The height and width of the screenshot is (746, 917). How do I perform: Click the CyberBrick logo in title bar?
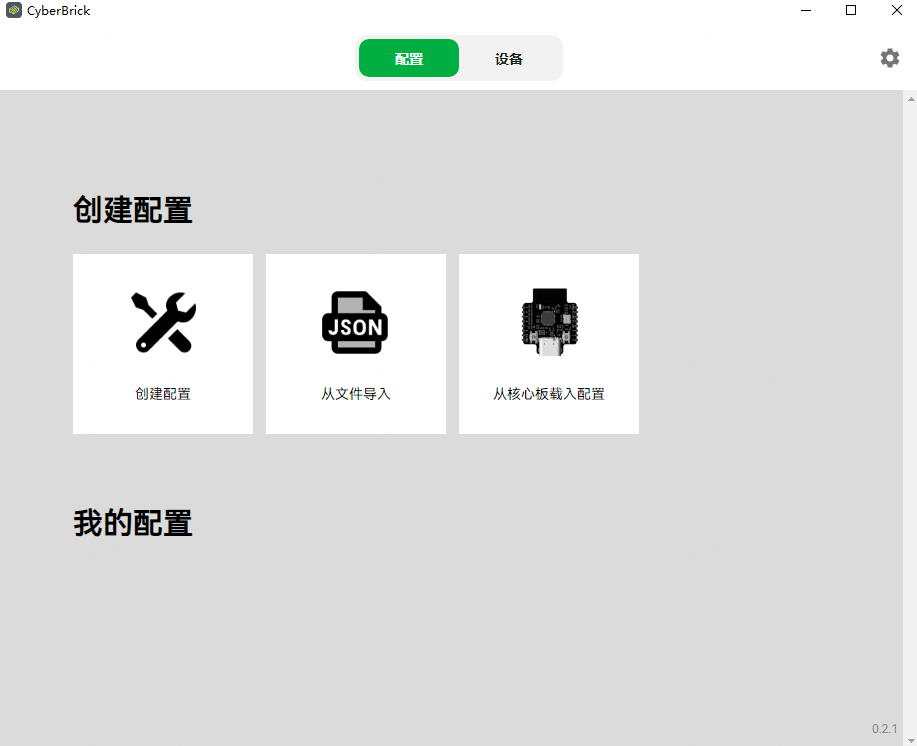click(x=14, y=11)
